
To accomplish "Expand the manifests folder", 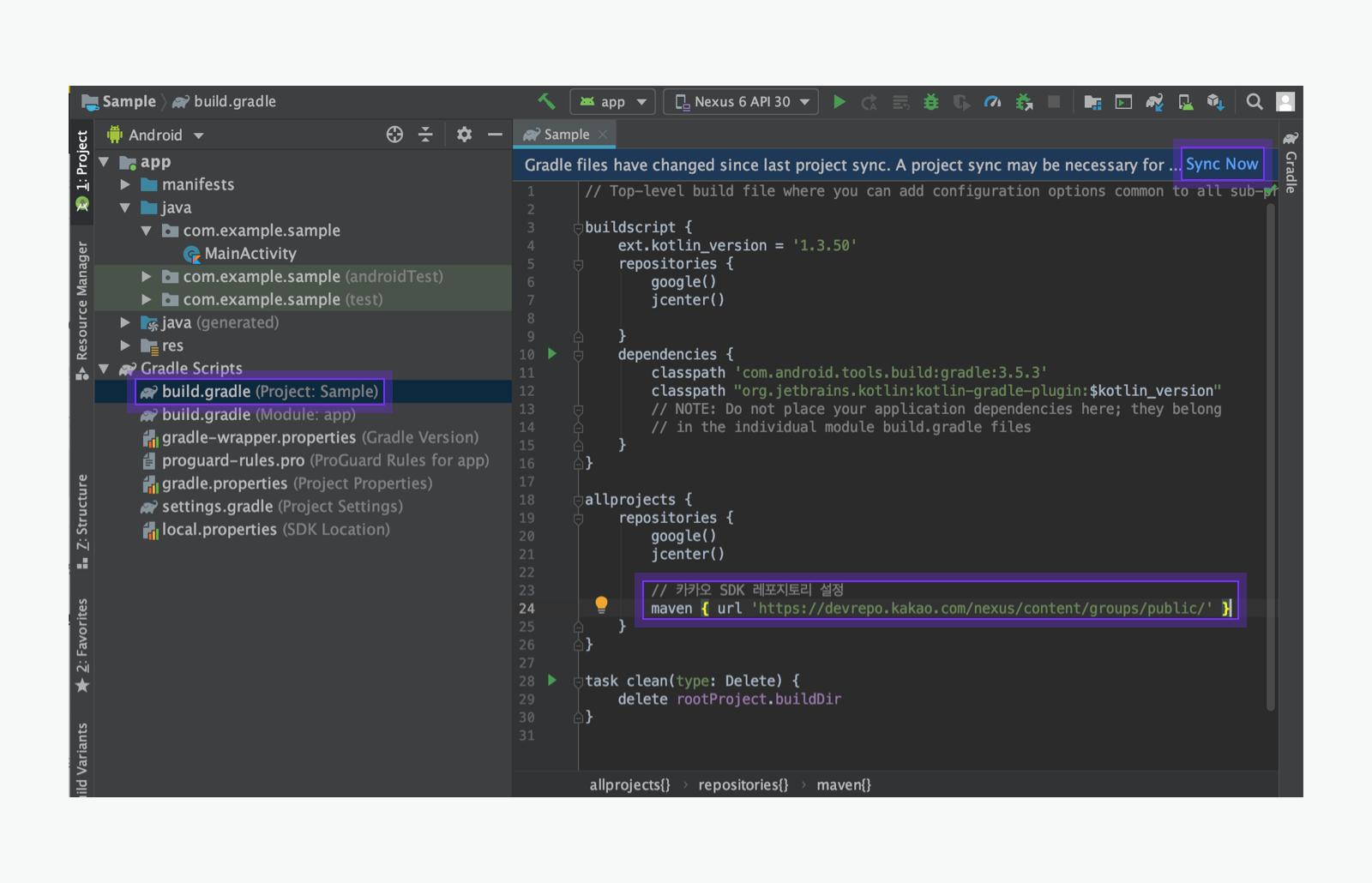I will pyautogui.click(x=125, y=184).
